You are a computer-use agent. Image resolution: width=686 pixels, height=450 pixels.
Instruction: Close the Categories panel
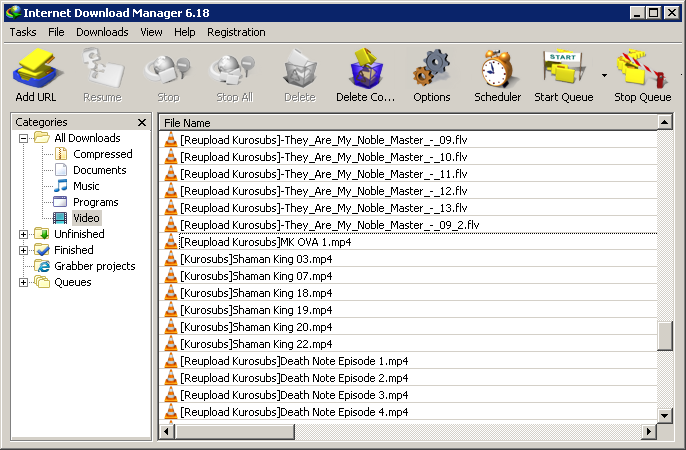click(x=142, y=122)
